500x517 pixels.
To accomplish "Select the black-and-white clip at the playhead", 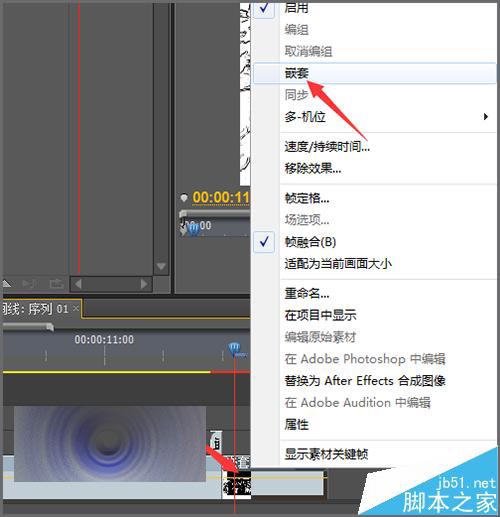I will point(237,483).
